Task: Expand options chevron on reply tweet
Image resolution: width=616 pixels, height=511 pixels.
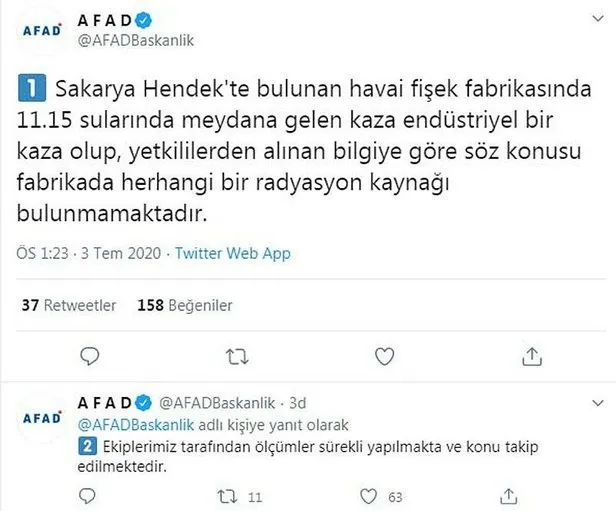Action: [598, 403]
